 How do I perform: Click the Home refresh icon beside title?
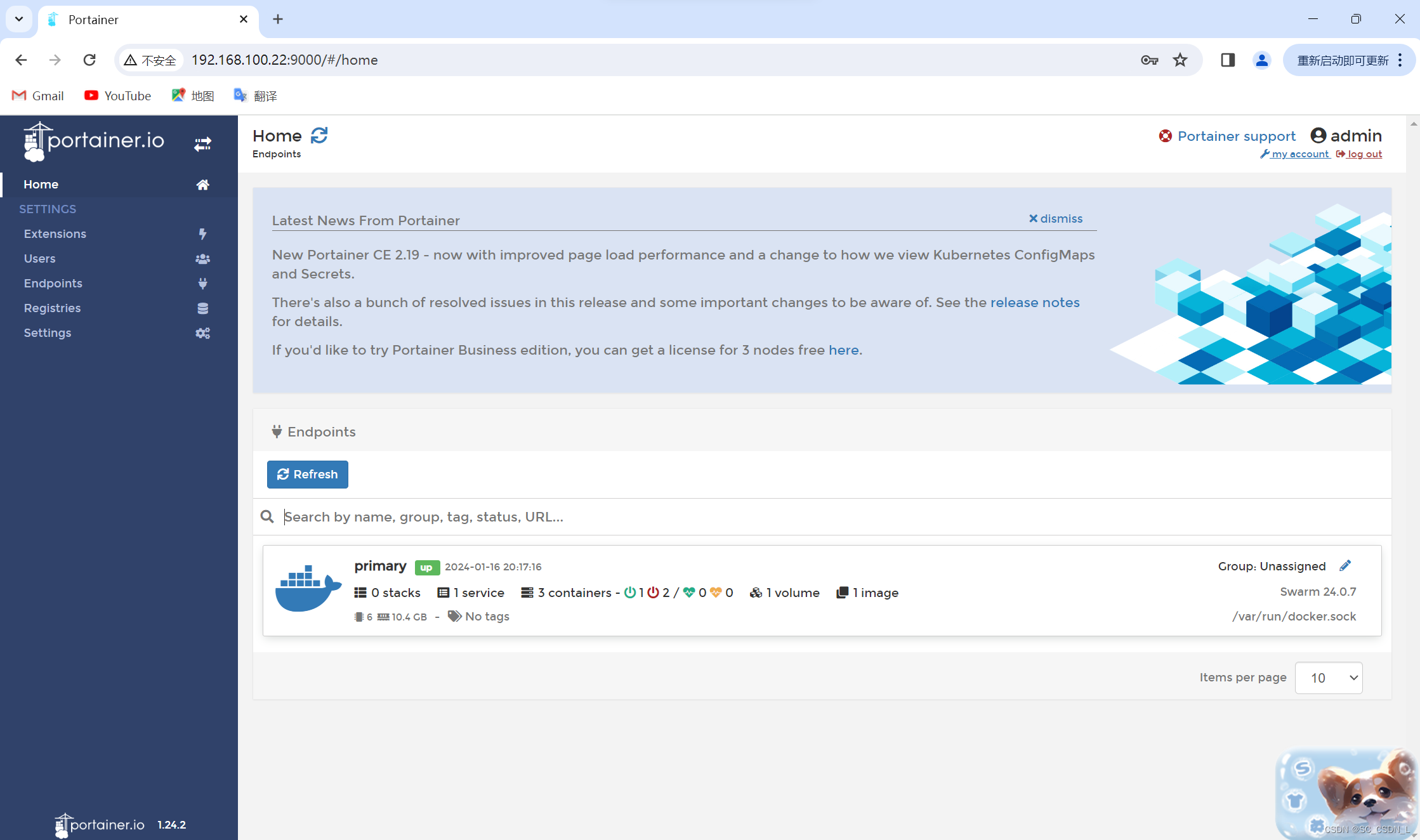pos(319,135)
